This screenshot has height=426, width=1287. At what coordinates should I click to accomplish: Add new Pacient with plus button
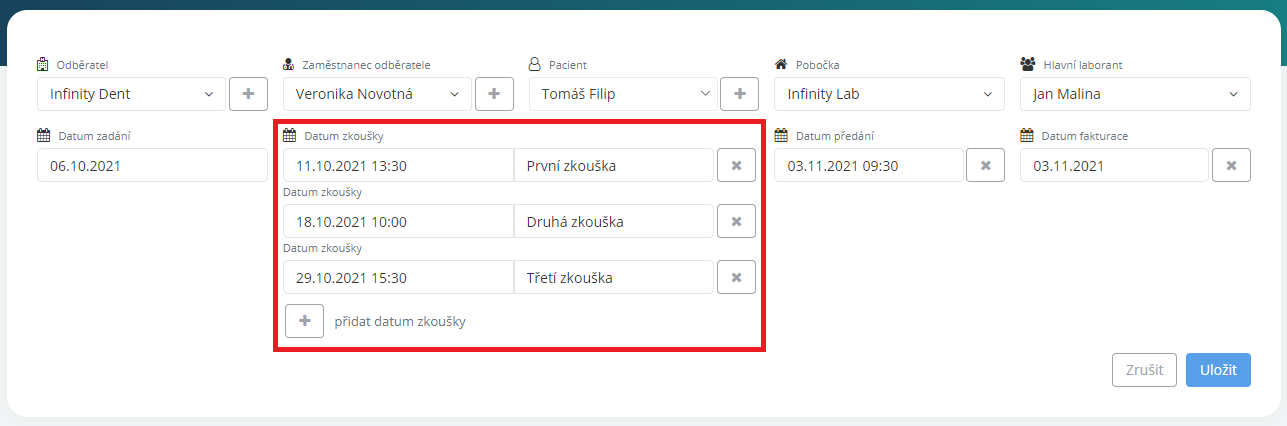[740, 94]
